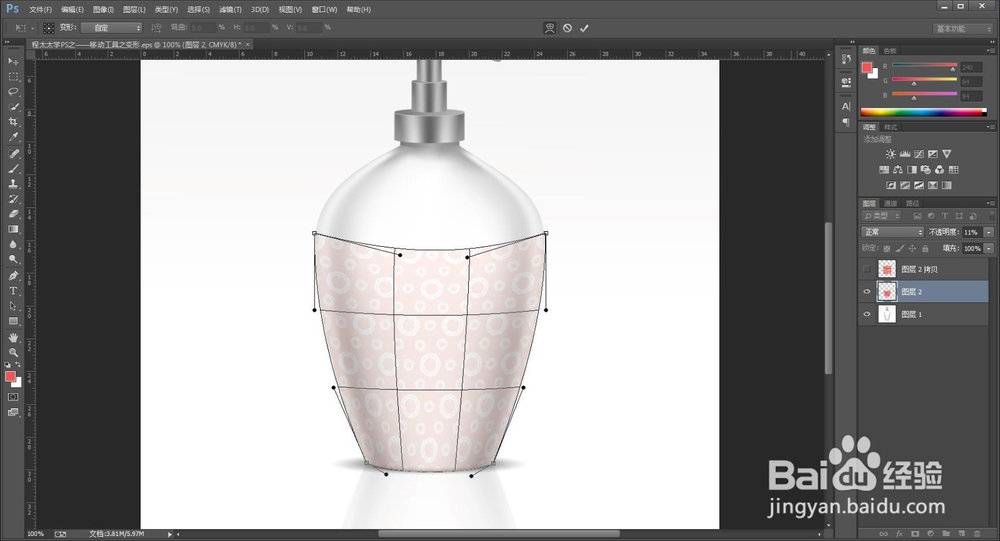Open the 编辑(E) menu
The image size is (1000, 541).
(x=72, y=10)
